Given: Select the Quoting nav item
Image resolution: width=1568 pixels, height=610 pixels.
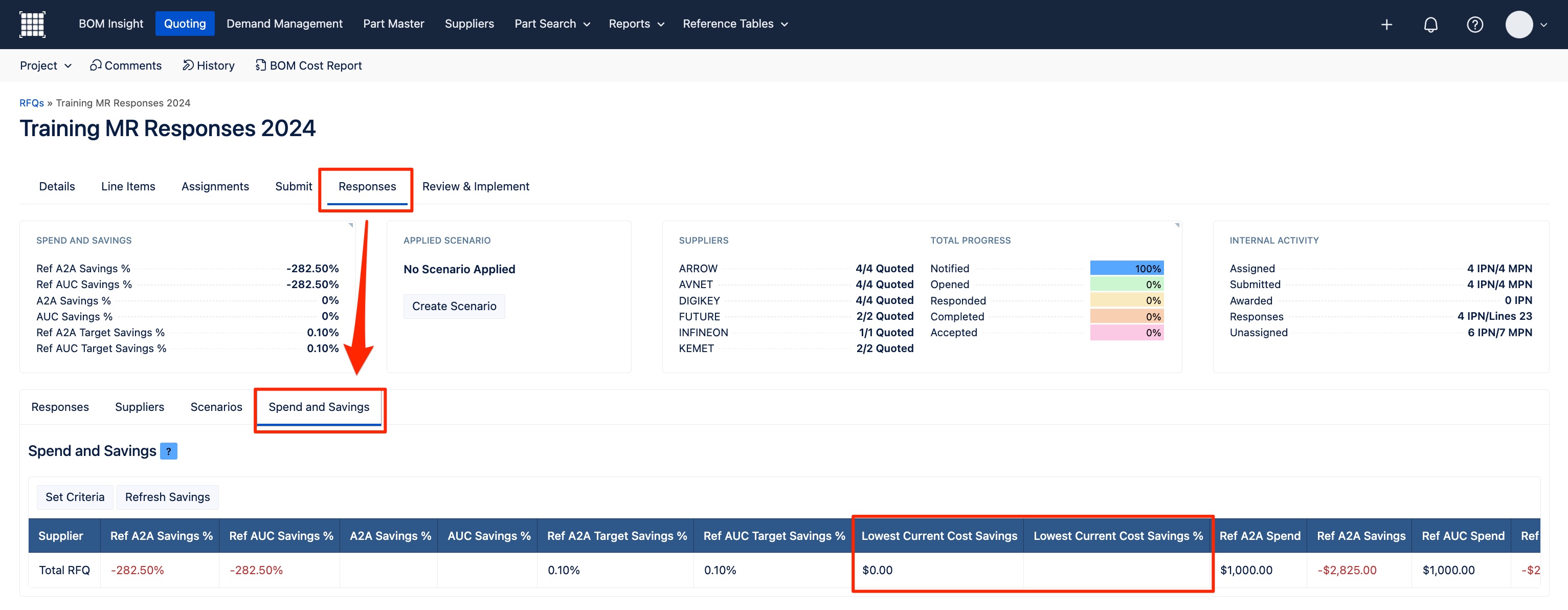Looking at the screenshot, I should [x=185, y=24].
